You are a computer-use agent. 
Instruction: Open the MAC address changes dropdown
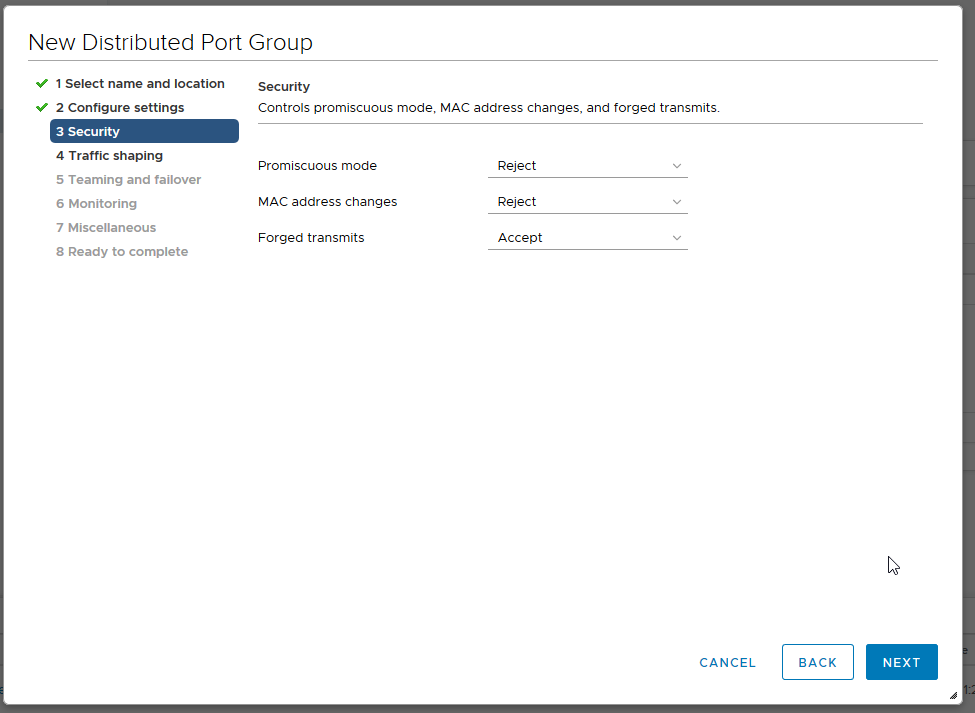point(588,201)
